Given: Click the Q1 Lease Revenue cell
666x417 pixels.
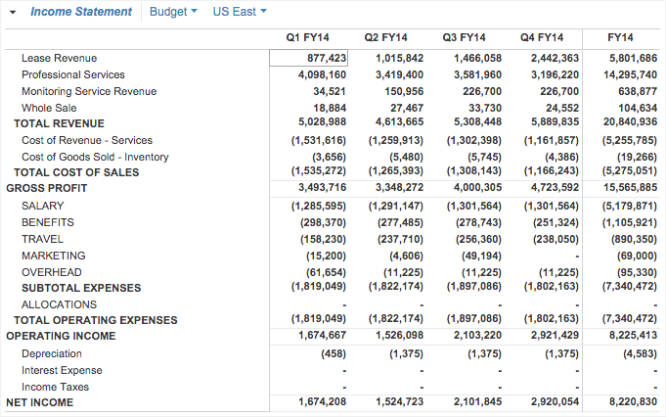Looking at the screenshot, I should click(309, 59).
